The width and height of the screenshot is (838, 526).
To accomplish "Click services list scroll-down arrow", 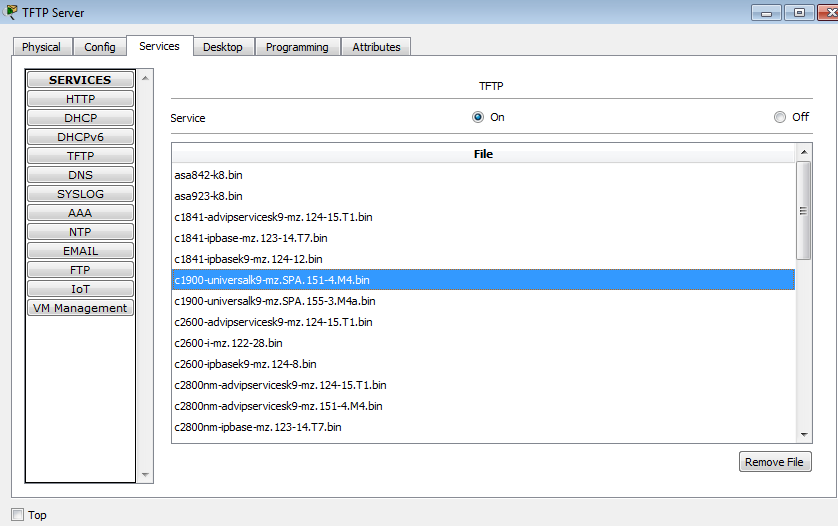I will point(145,475).
